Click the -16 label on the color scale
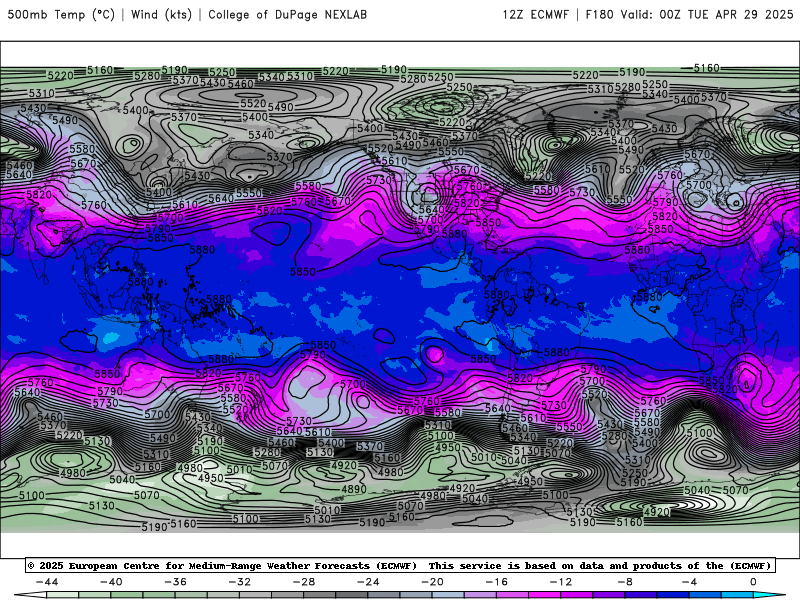 (496, 582)
